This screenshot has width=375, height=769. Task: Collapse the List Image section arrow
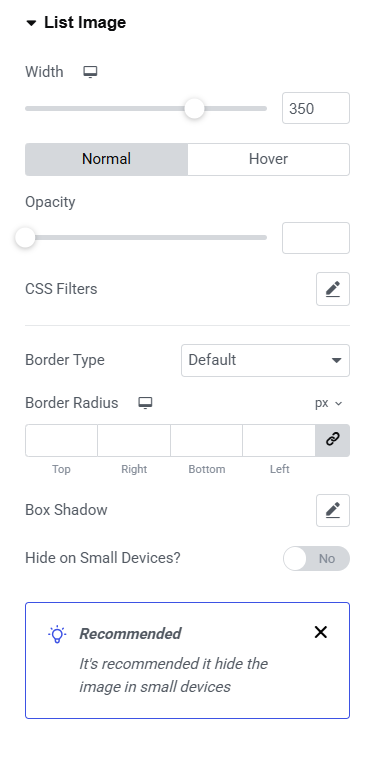click(x=31, y=23)
